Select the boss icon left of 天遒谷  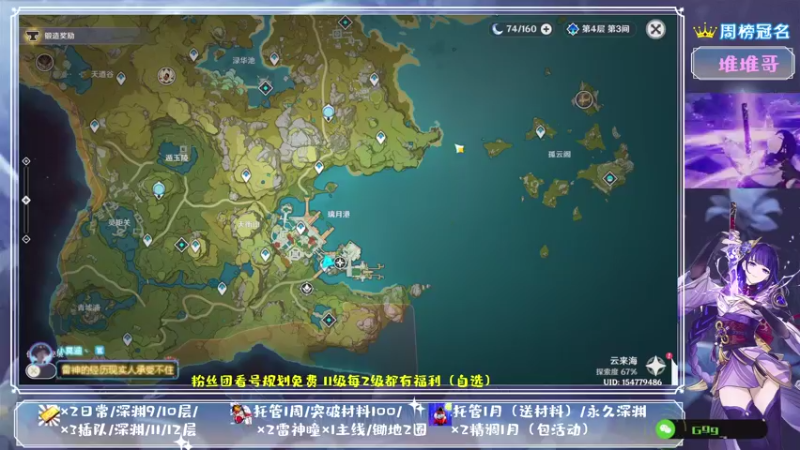(45, 62)
